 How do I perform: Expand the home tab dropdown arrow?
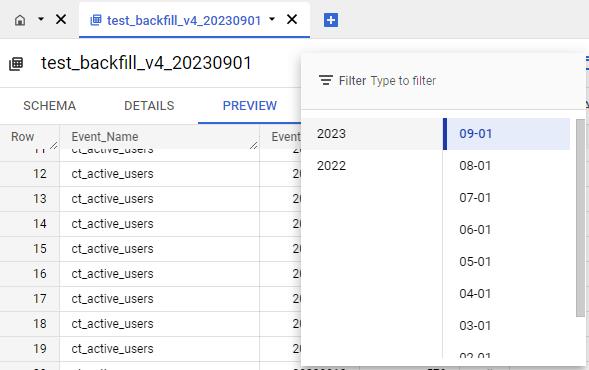point(41,19)
